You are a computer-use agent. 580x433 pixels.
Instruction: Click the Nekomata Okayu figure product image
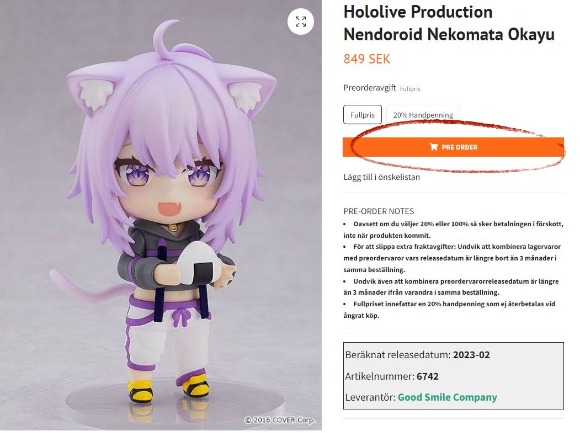(161, 216)
